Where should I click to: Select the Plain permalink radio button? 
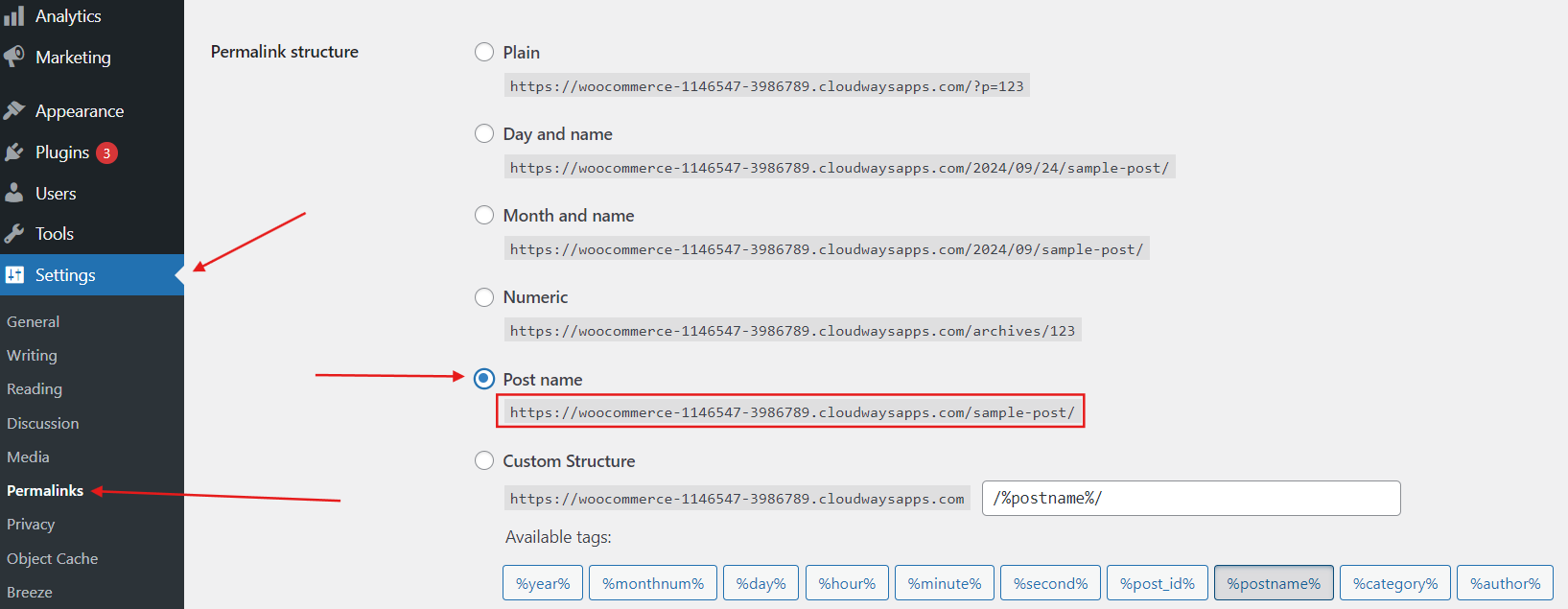pos(484,52)
